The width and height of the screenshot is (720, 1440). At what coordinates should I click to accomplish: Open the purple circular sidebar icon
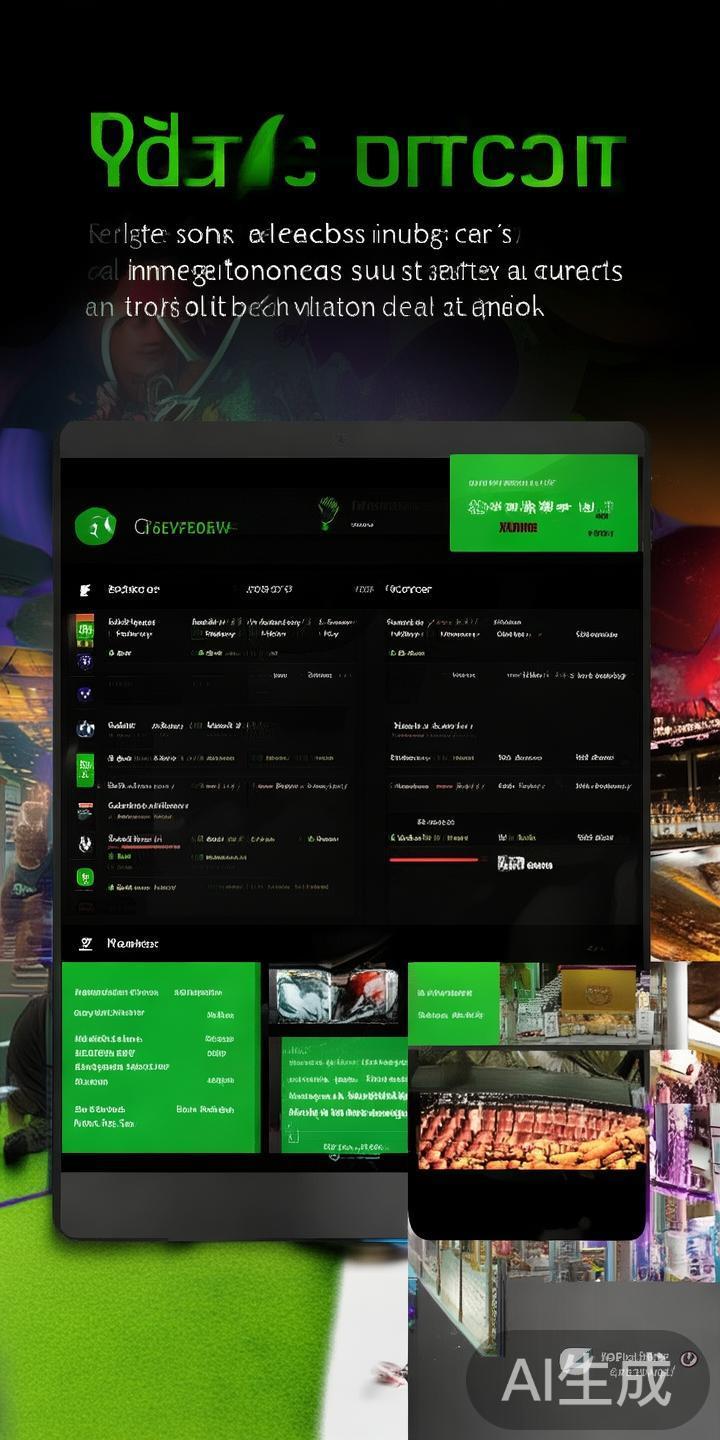[x=85, y=660]
